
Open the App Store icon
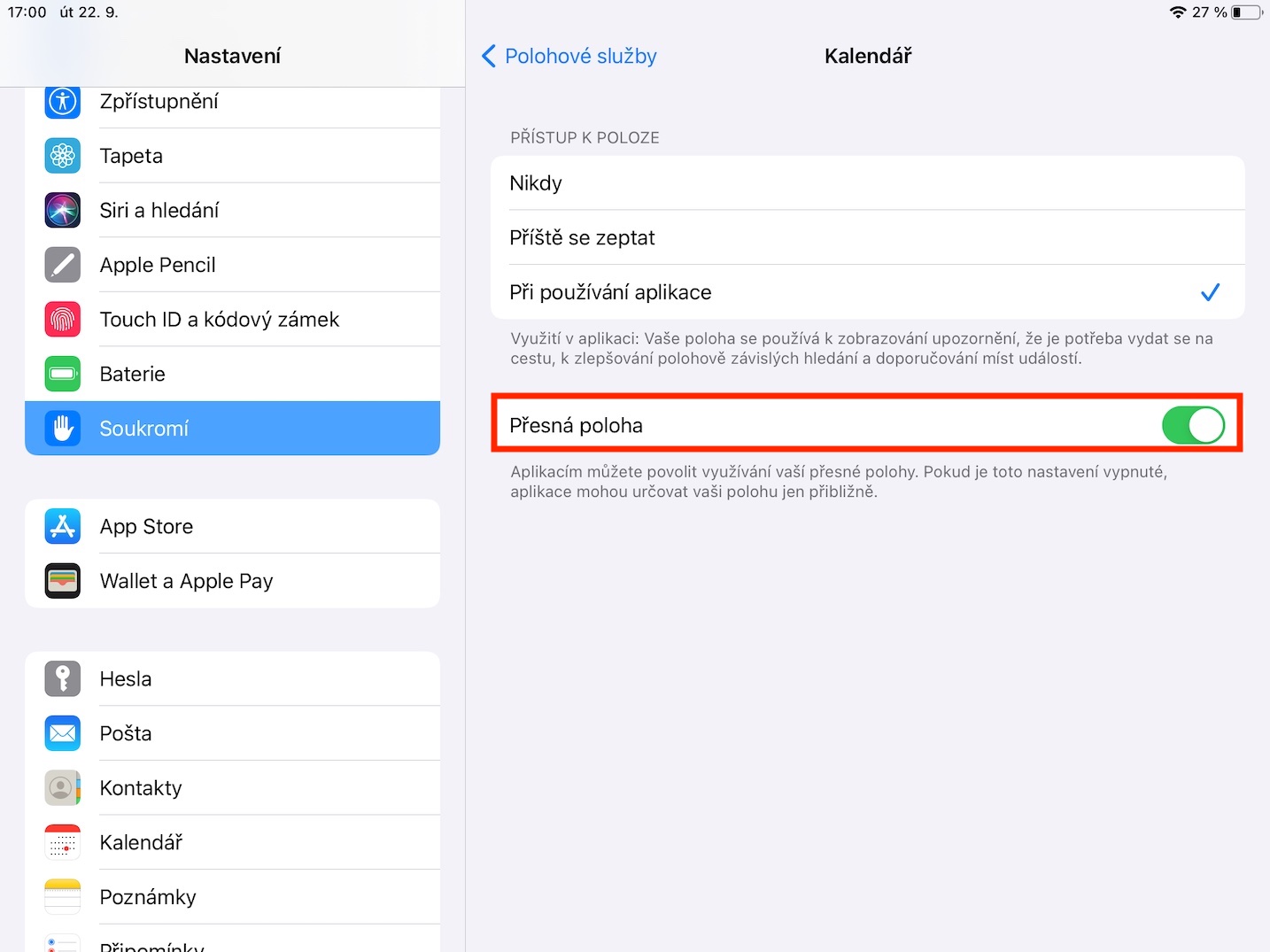pos(62,527)
